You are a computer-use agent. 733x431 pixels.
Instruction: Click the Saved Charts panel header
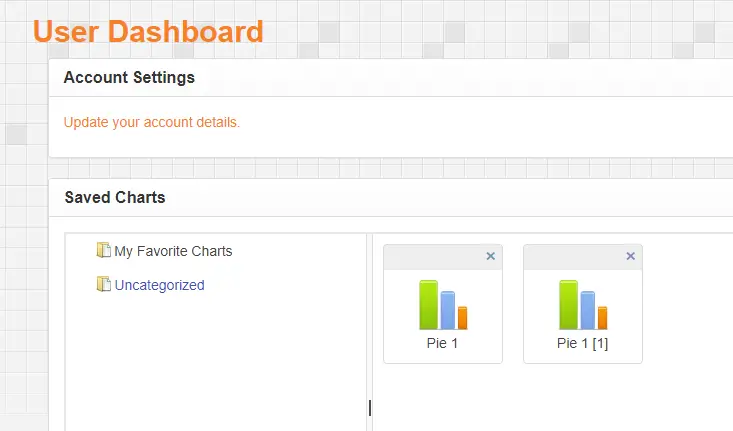click(391, 198)
